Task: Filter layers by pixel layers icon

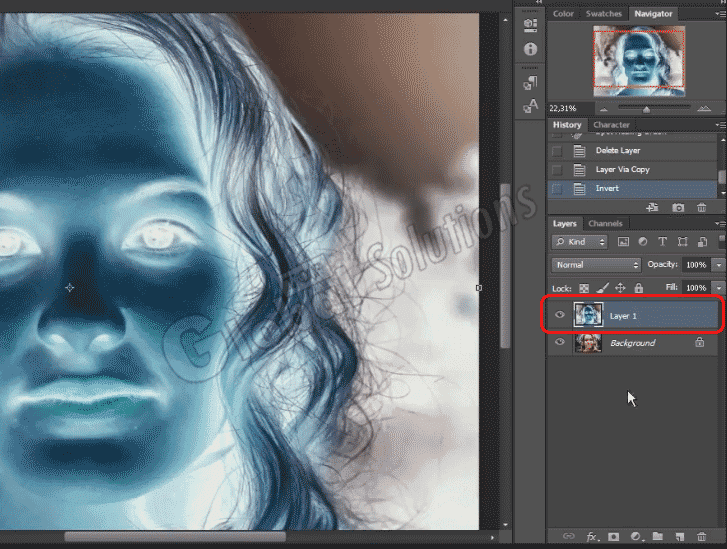Action: [623, 242]
